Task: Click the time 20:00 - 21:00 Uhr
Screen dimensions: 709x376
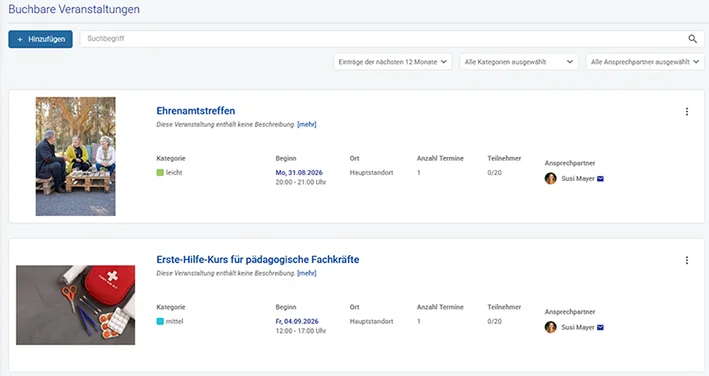Action: (301, 183)
